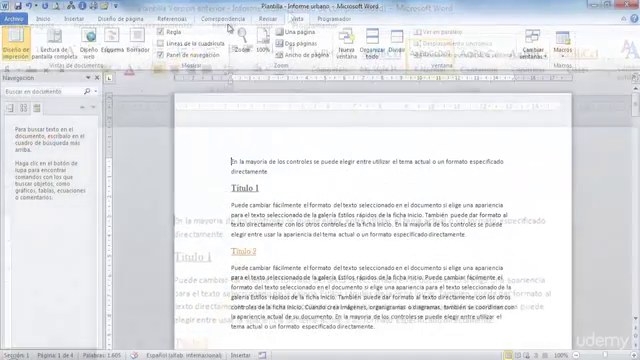Expand the Cambiar ventanas dropdown
Screen dimensions: 640x360
click(x=533, y=44)
